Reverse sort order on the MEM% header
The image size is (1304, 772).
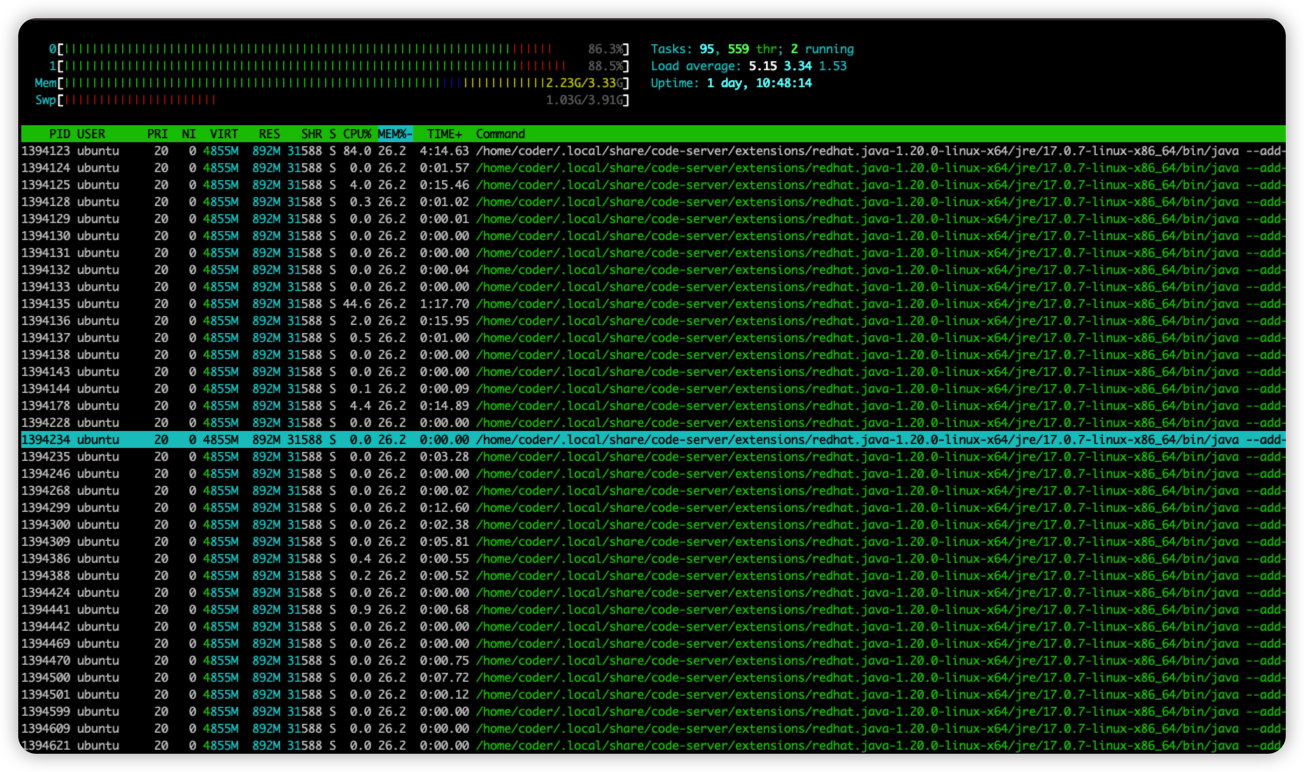pyautogui.click(x=395, y=134)
